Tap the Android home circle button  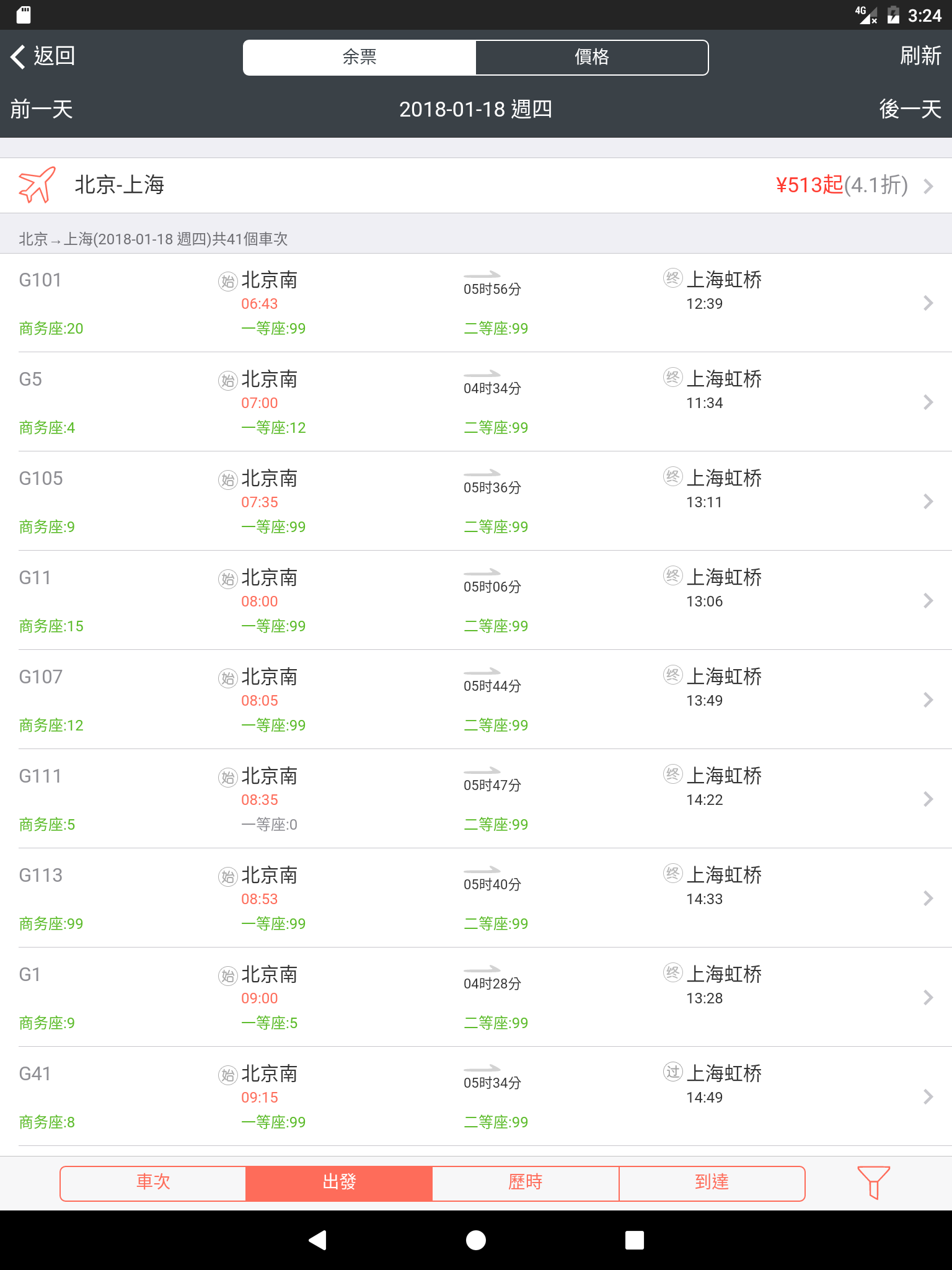coord(476,1240)
